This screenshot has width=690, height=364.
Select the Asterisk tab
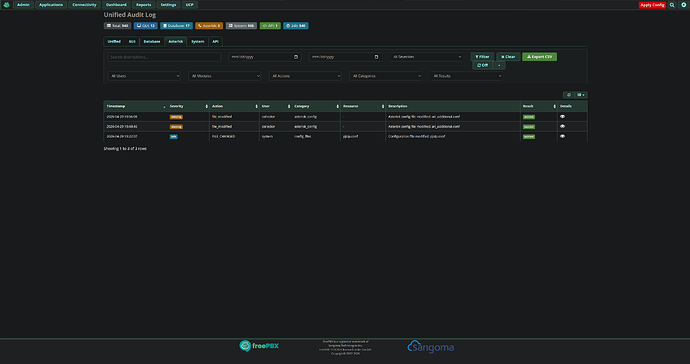(x=176, y=41)
